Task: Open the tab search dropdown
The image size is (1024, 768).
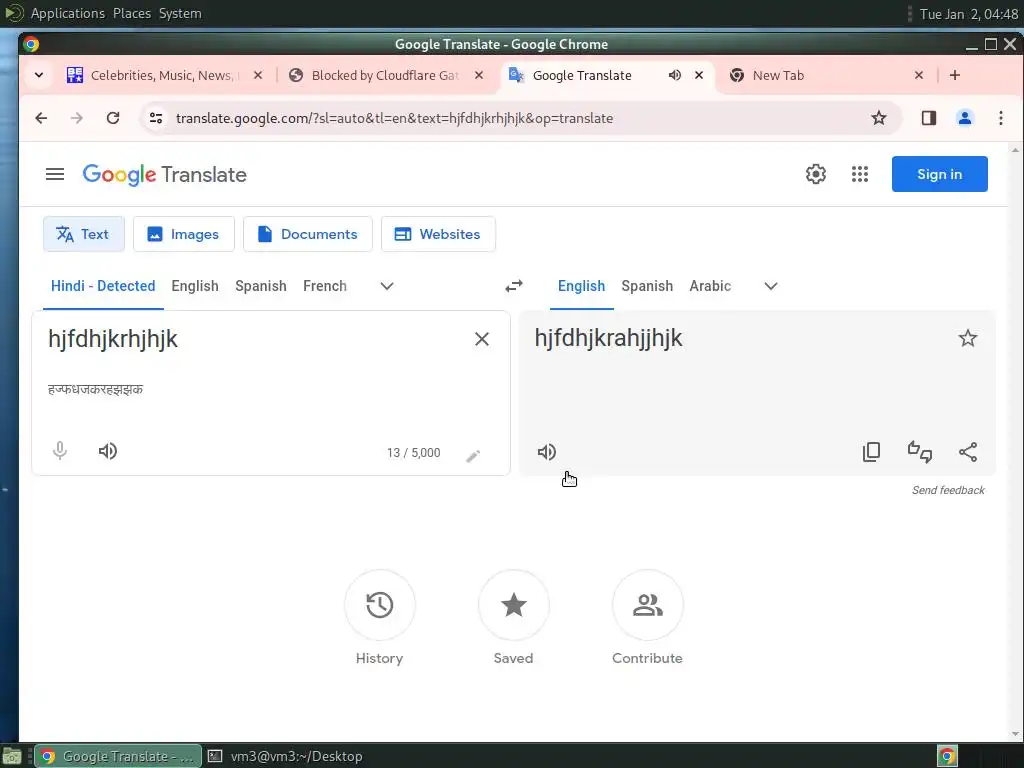Action: pos(39,75)
